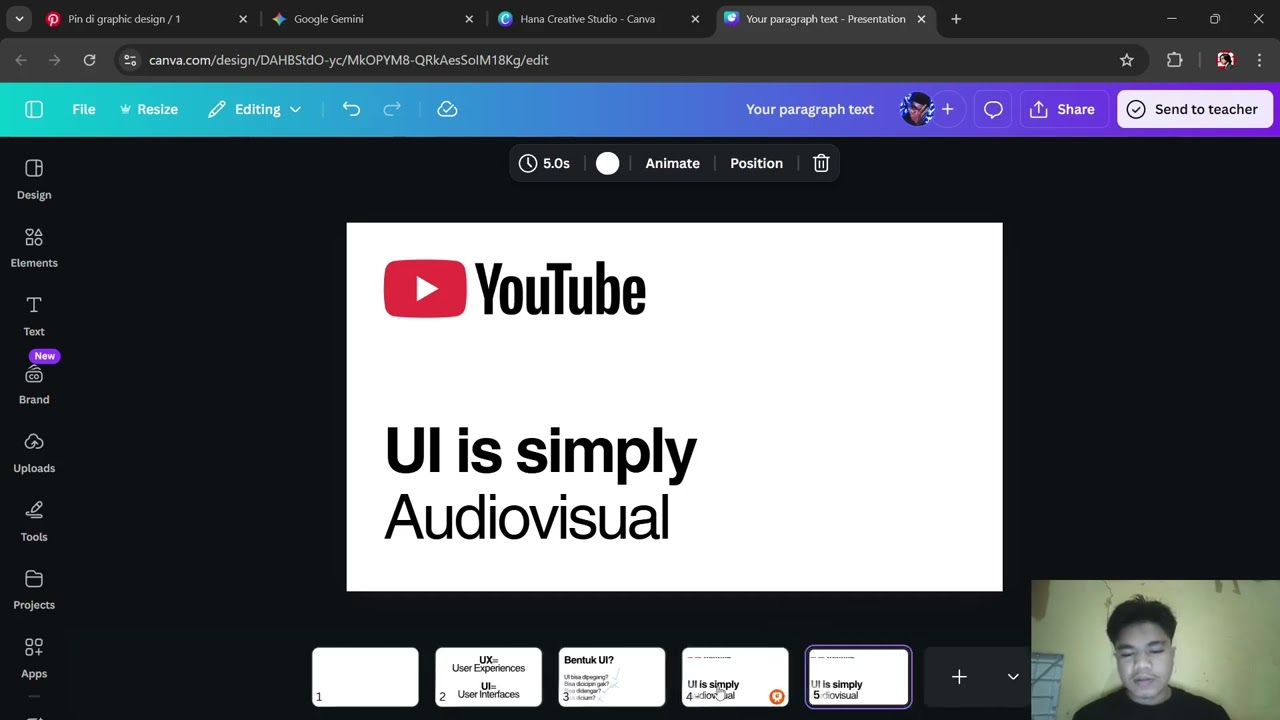Image resolution: width=1280 pixels, height=720 pixels.
Task: Open the browser tab search dropdown
Action: 19,19
